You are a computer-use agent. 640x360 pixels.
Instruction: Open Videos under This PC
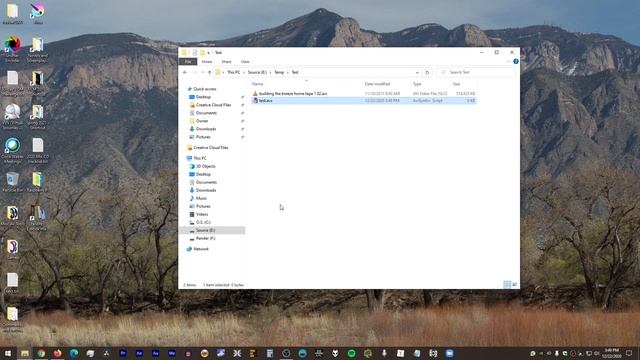202,214
